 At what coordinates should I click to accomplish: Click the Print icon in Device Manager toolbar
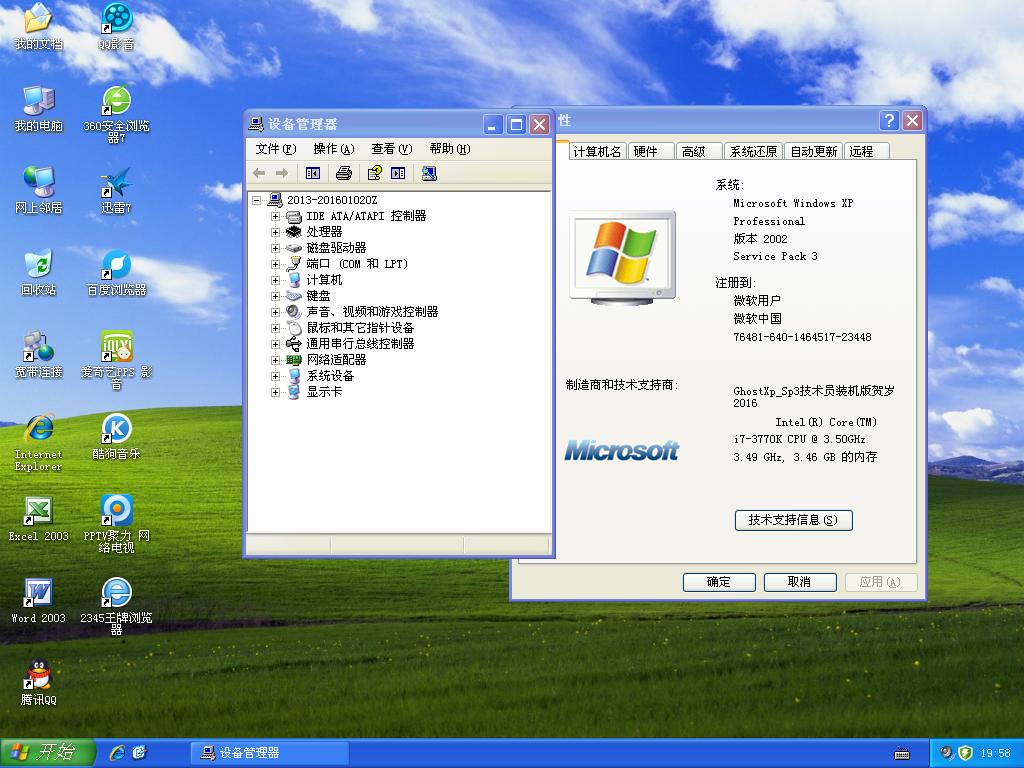[344, 173]
